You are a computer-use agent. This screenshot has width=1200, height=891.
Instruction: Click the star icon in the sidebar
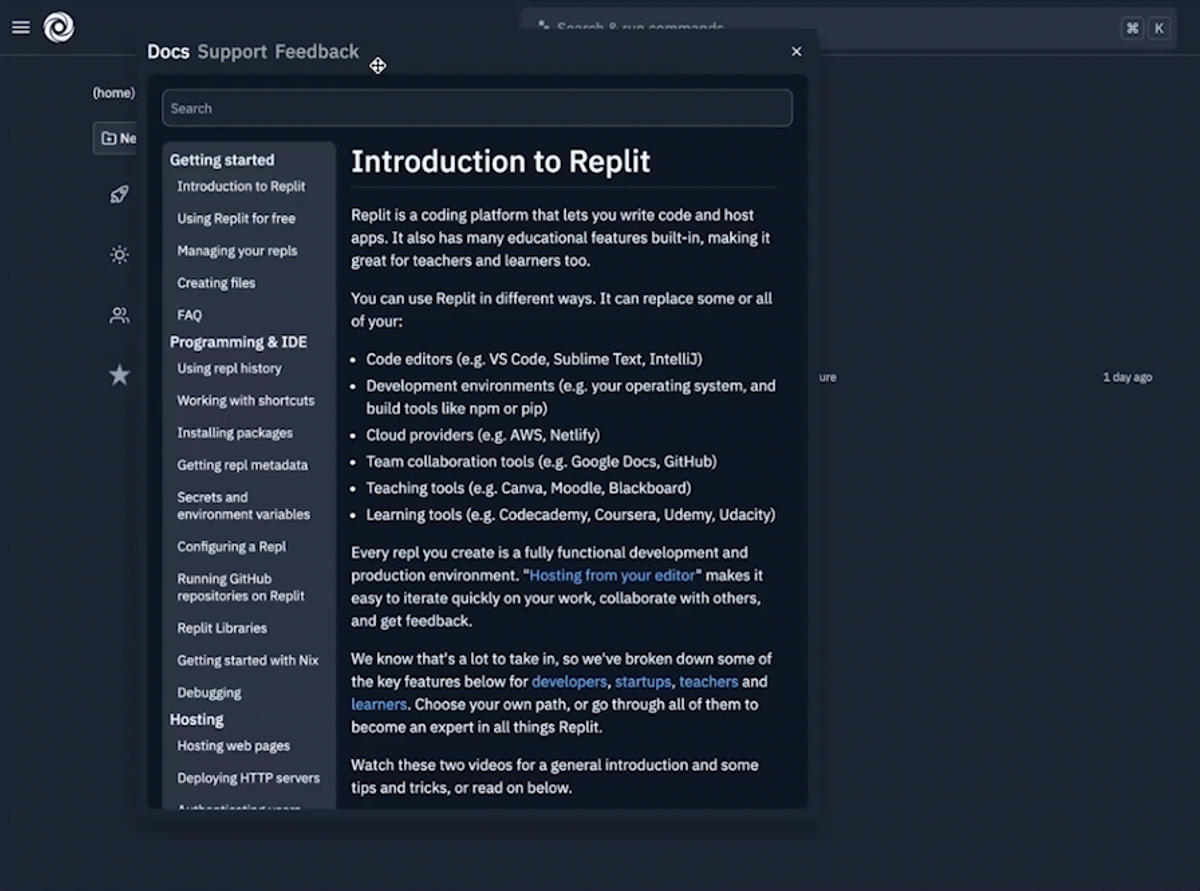click(119, 375)
